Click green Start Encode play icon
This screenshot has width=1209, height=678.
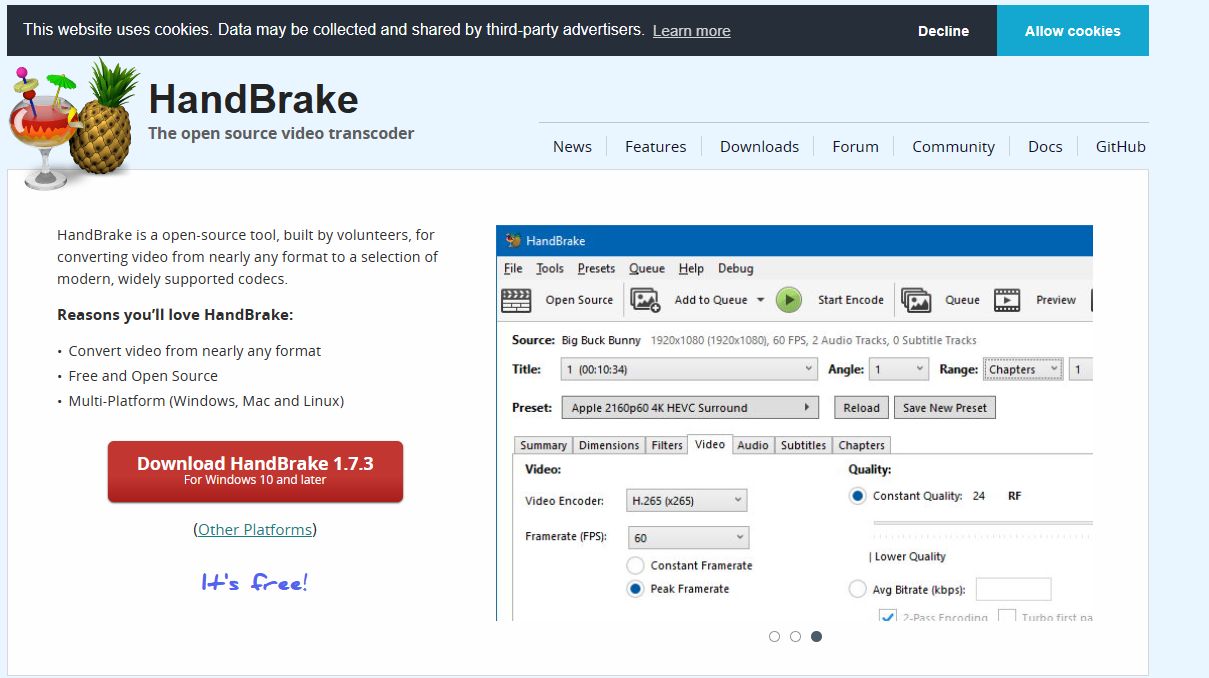(789, 300)
